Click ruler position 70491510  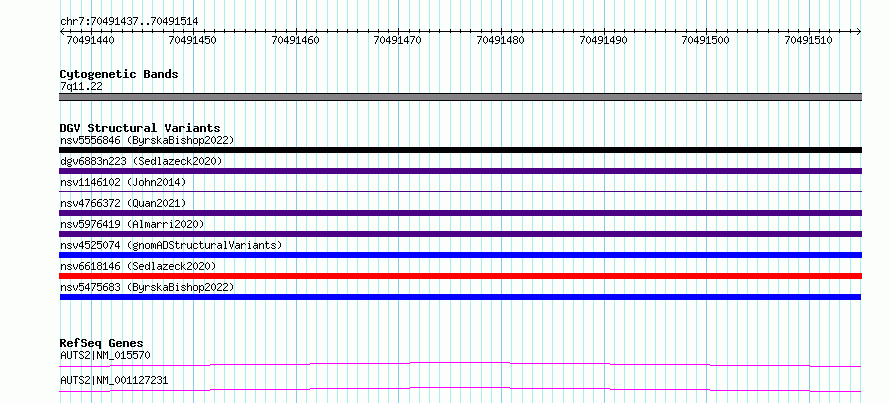808,40
